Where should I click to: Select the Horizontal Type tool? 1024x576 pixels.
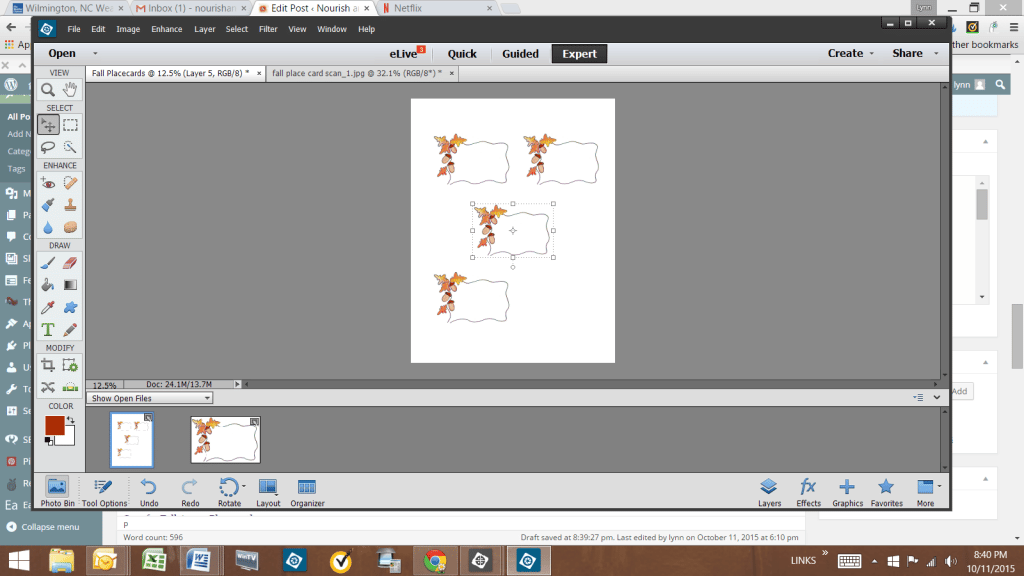pos(48,329)
